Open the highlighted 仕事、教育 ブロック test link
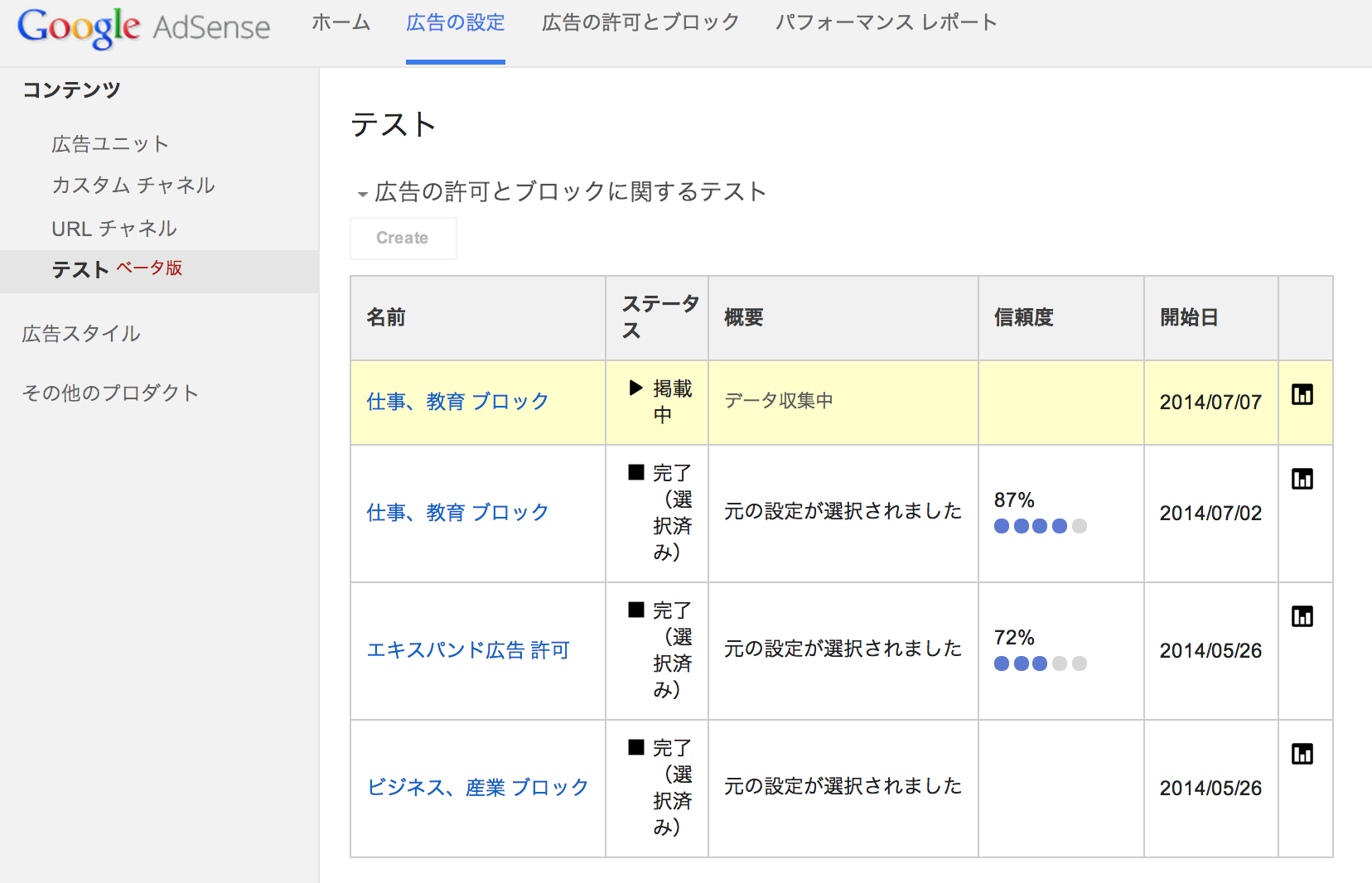The height and width of the screenshot is (883, 1372). pos(457,402)
